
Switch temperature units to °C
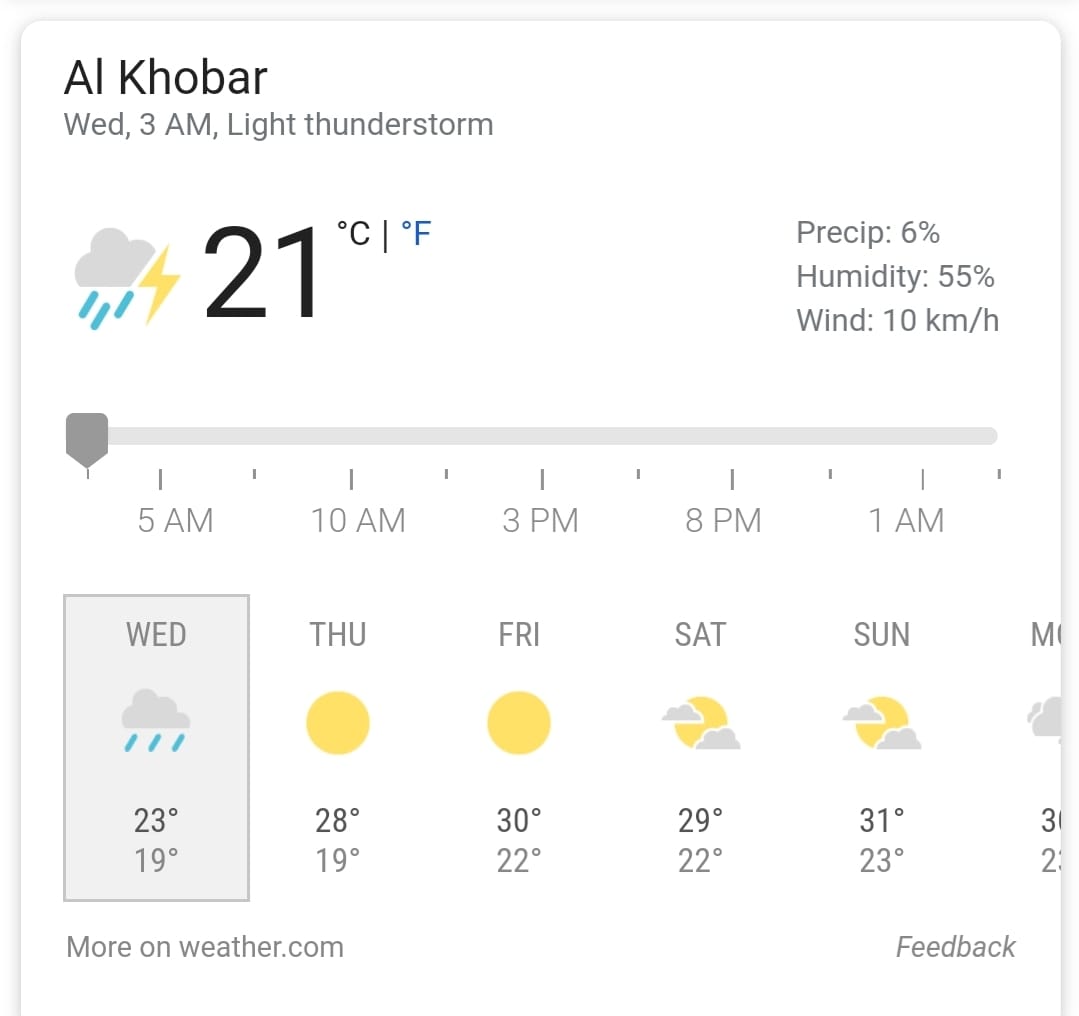(353, 233)
